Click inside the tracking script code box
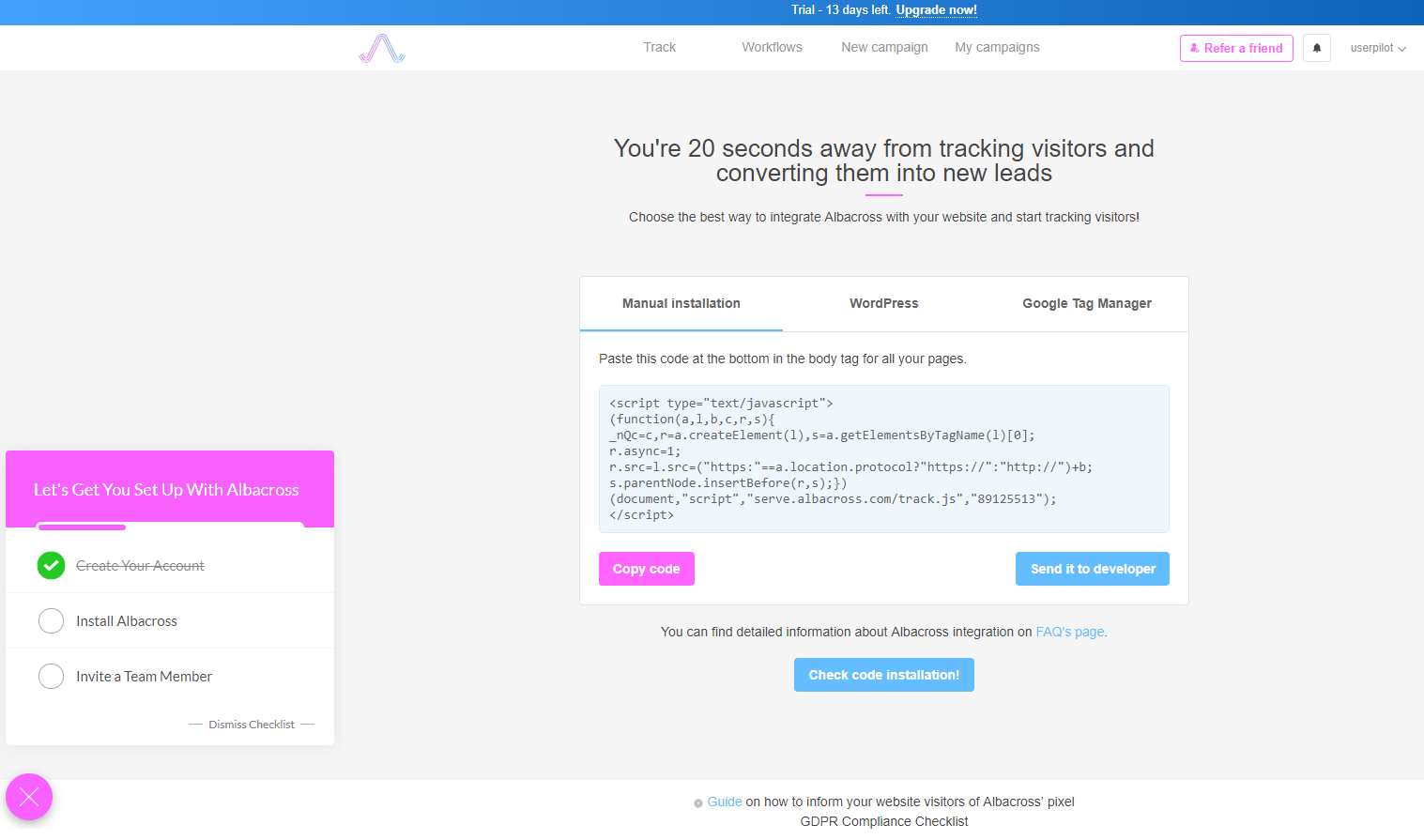Image resolution: width=1424 pixels, height=840 pixels. point(884,459)
